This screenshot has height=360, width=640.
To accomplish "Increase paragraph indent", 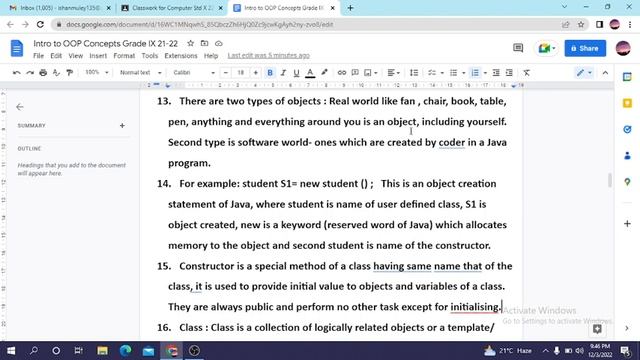I will [x=509, y=73].
